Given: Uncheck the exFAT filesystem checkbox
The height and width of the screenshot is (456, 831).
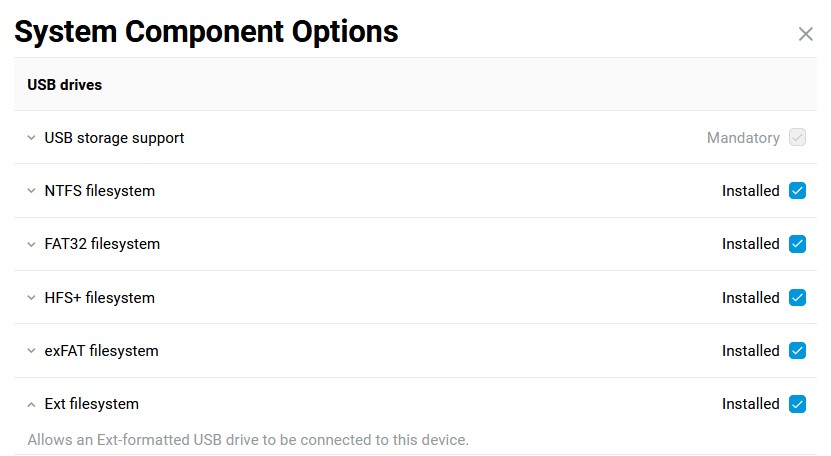Looking at the screenshot, I should click(797, 351).
